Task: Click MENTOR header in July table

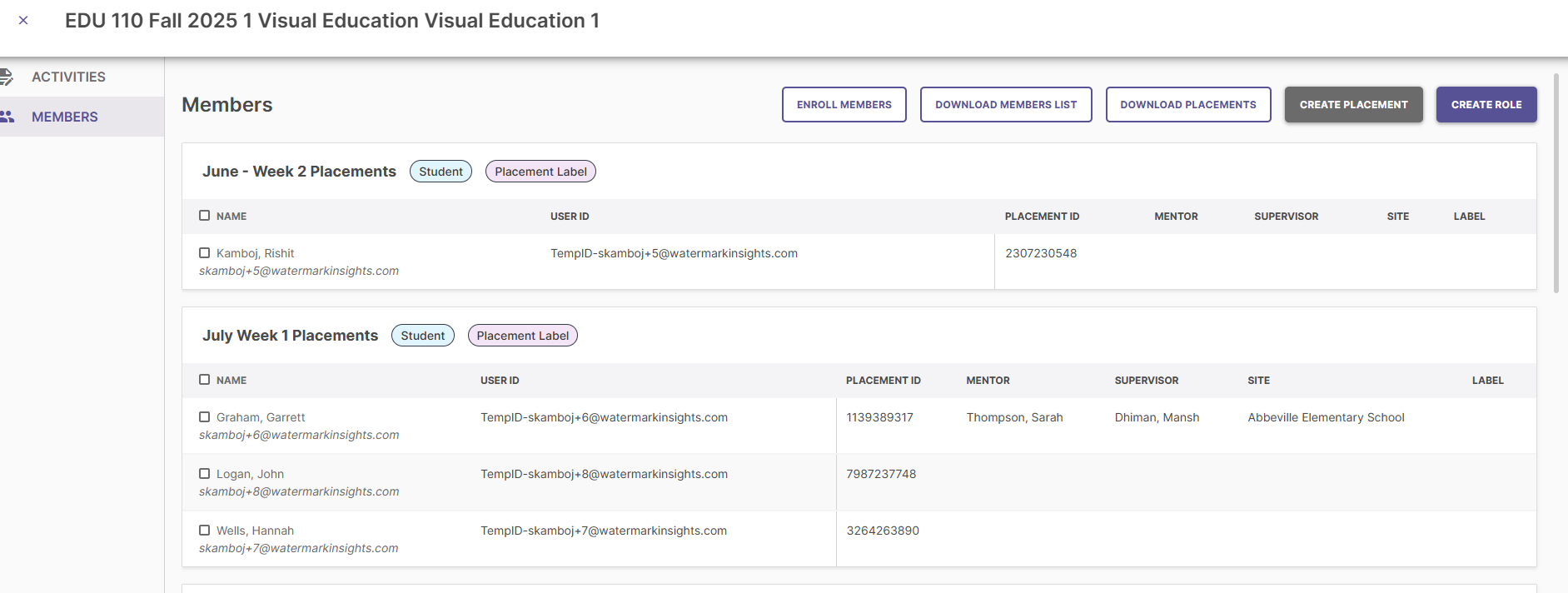Action: tap(988, 381)
